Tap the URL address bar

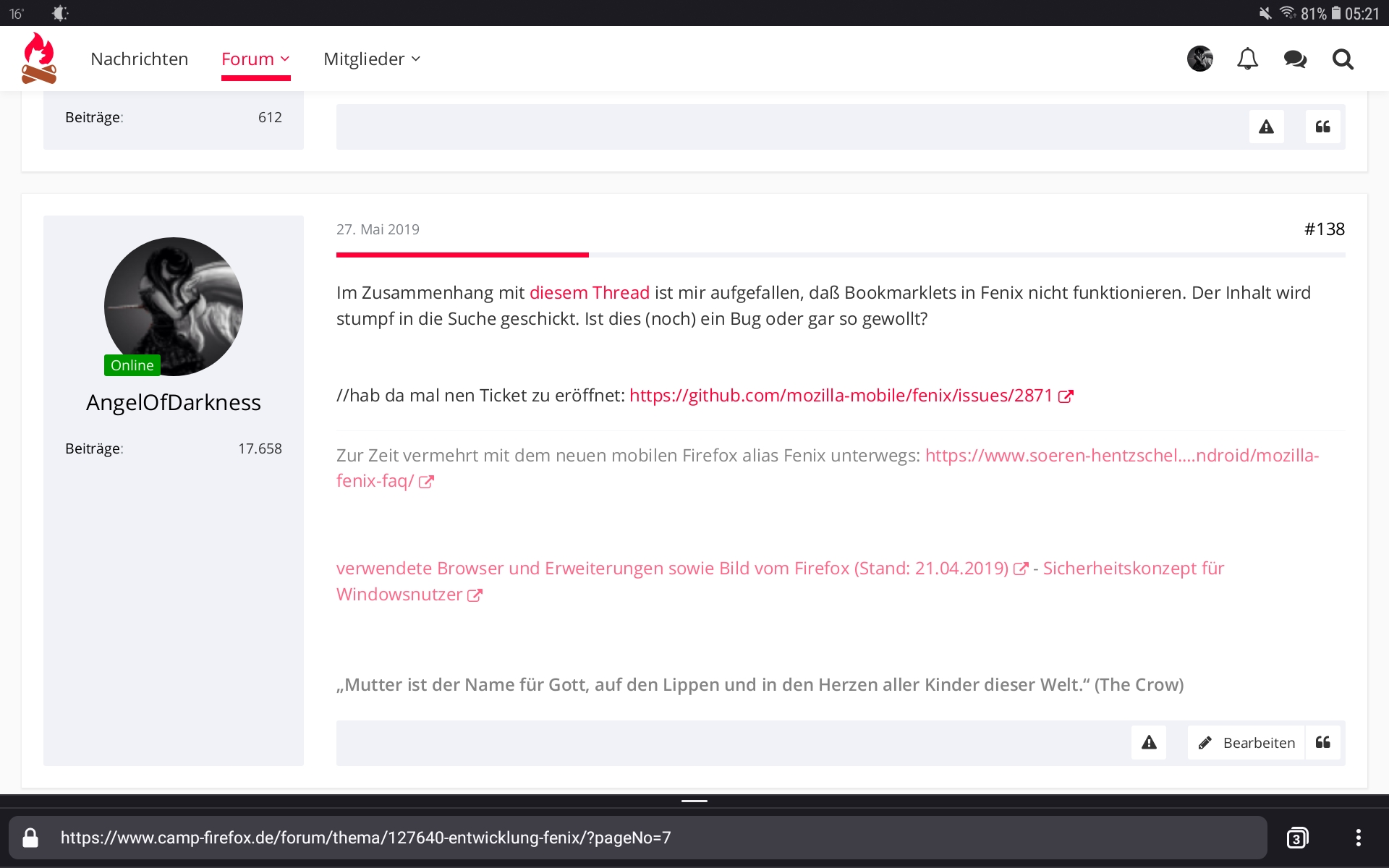coord(637,838)
